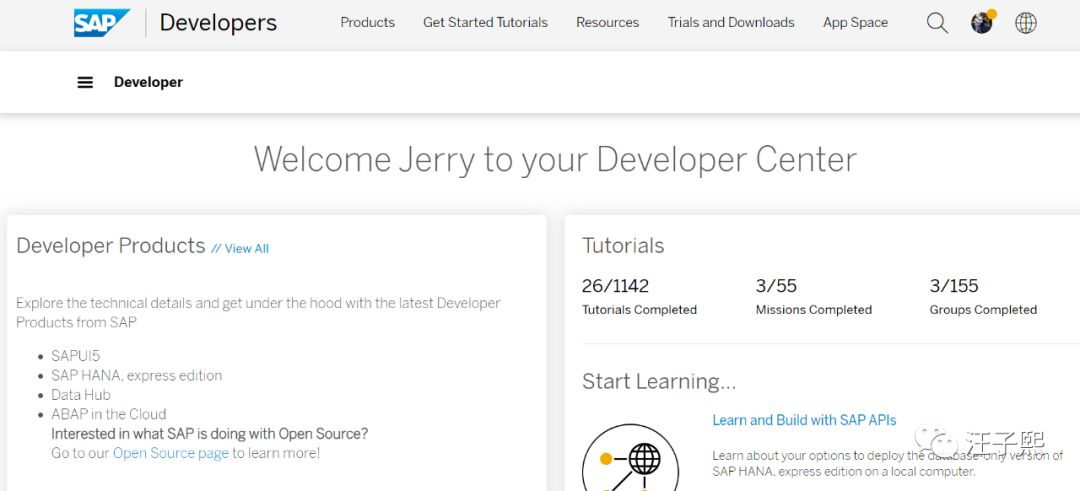1080x491 pixels.
Task: Click the Developers site title
Action: (x=218, y=23)
